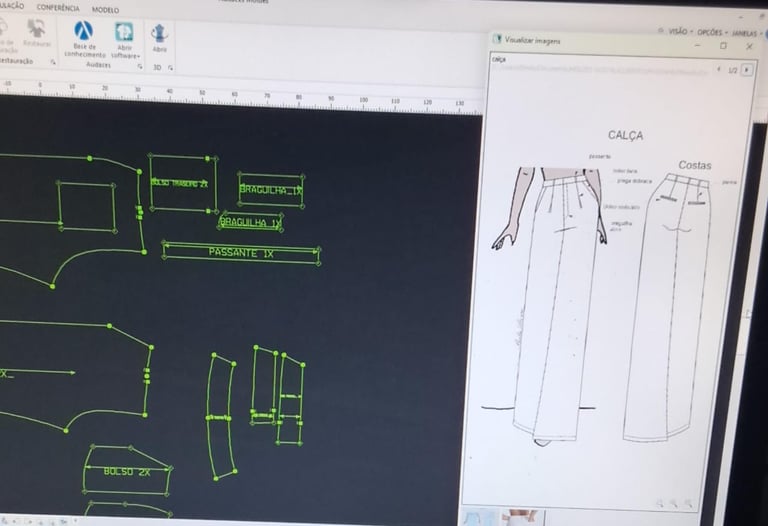Switch to the MODELO ribbon tab

pos(105,10)
